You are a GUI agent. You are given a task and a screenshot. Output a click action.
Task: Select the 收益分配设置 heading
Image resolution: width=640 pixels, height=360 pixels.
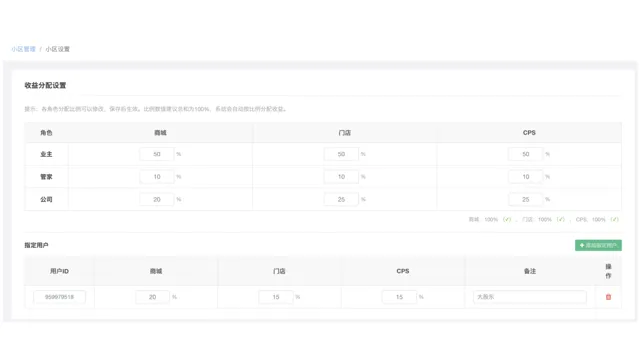point(45,85)
